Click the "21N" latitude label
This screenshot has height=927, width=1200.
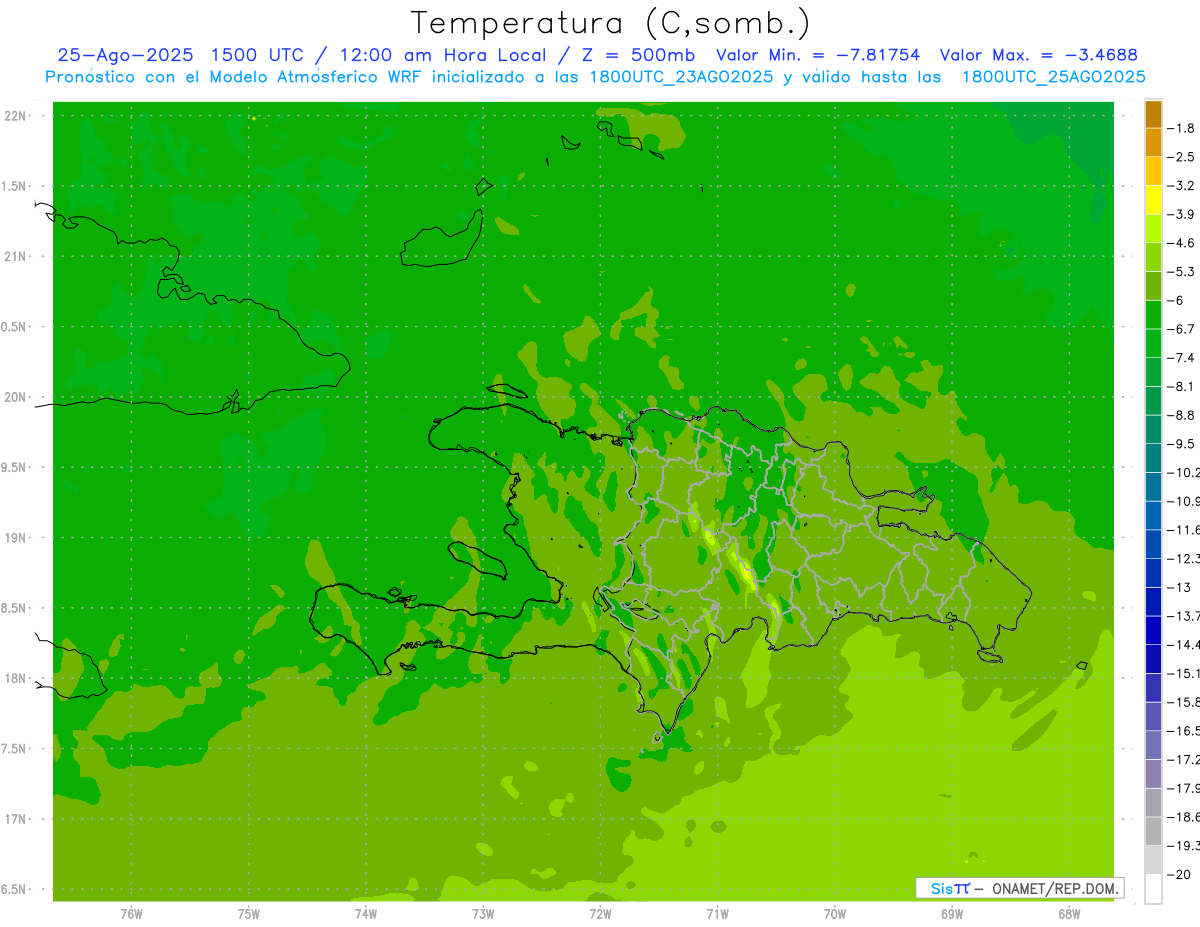pyautogui.click(x=15, y=256)
